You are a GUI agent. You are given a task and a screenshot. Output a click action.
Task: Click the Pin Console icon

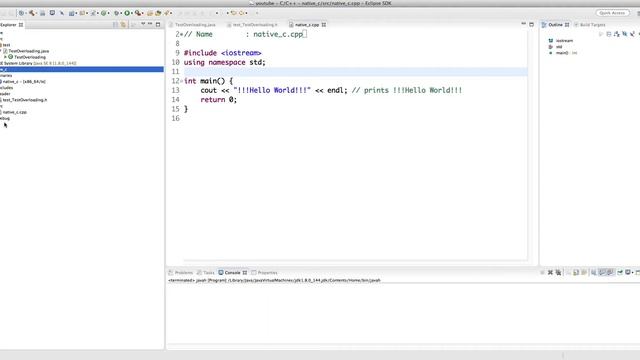(620, 272)
